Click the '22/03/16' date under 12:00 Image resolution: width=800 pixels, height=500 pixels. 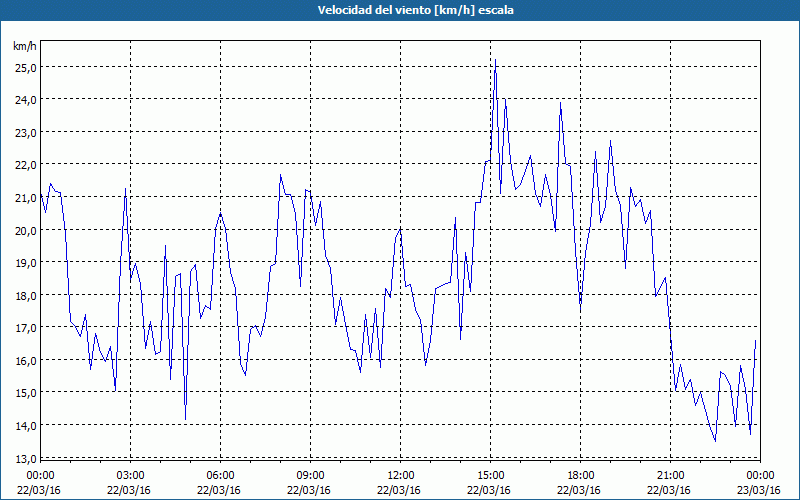399,490
